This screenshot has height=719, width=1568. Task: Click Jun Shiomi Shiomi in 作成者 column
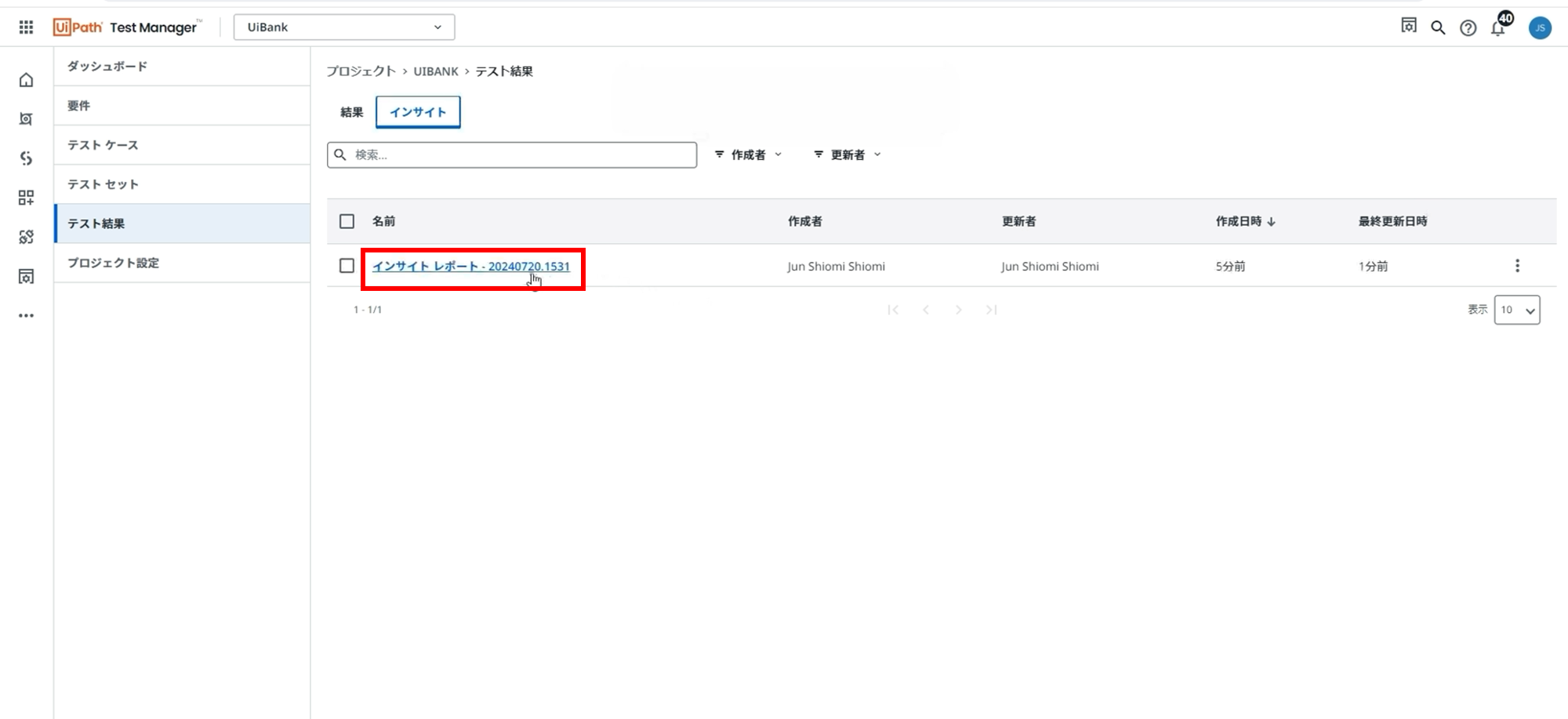click(837, 267)
